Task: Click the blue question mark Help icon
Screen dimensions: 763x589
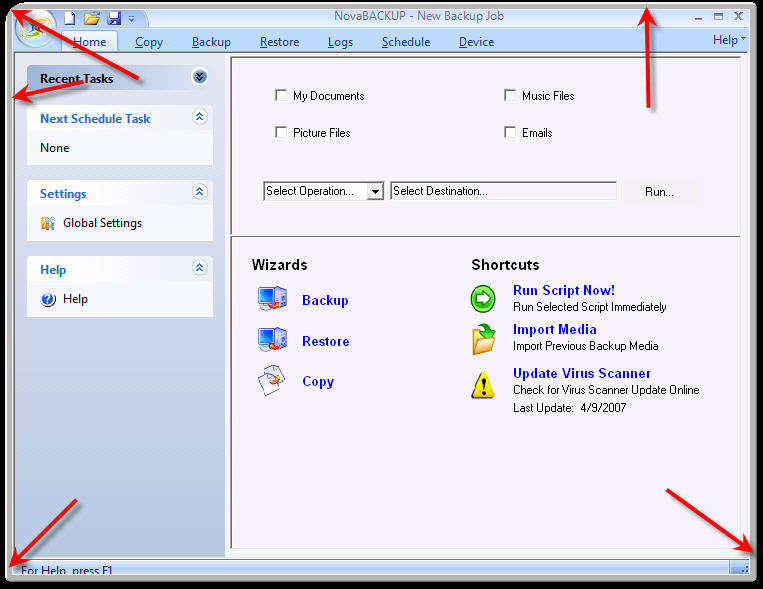Action: coord(48,299)
